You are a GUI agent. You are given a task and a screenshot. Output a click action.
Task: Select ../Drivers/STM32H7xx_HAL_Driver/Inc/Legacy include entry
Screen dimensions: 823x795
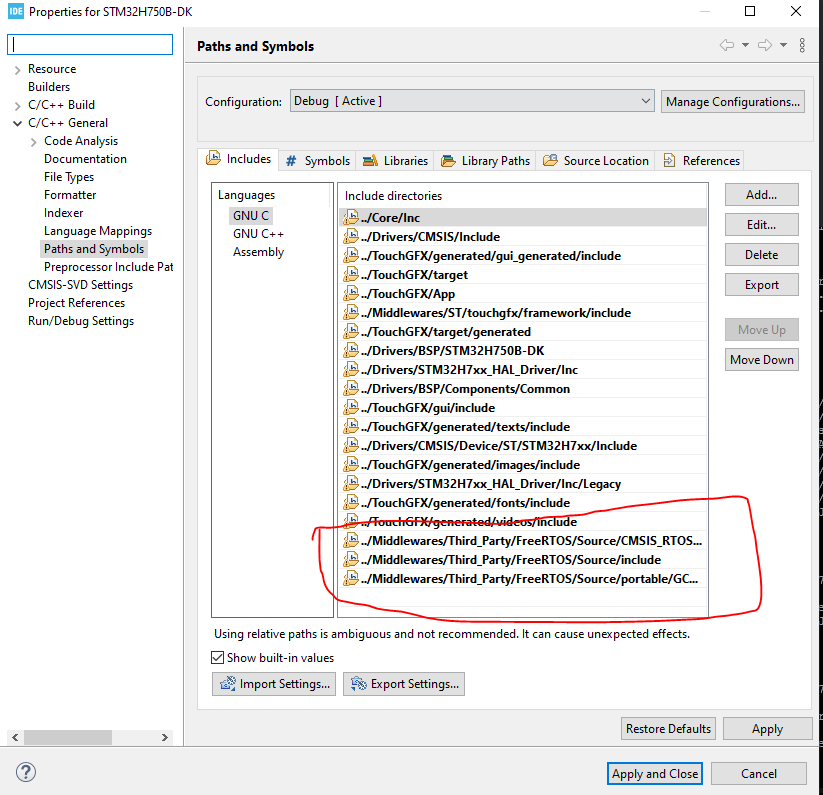click(x=523, y=483)
